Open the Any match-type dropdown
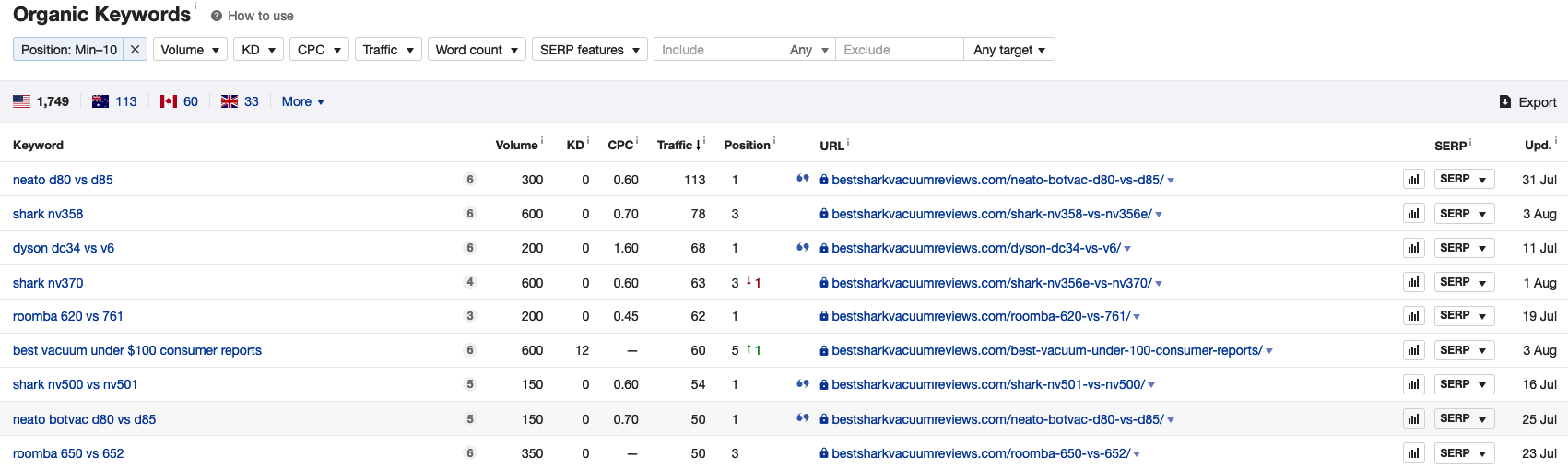The width and height of the screenshot is (1568, 470). pyautogui.click(x=809, y=50)
